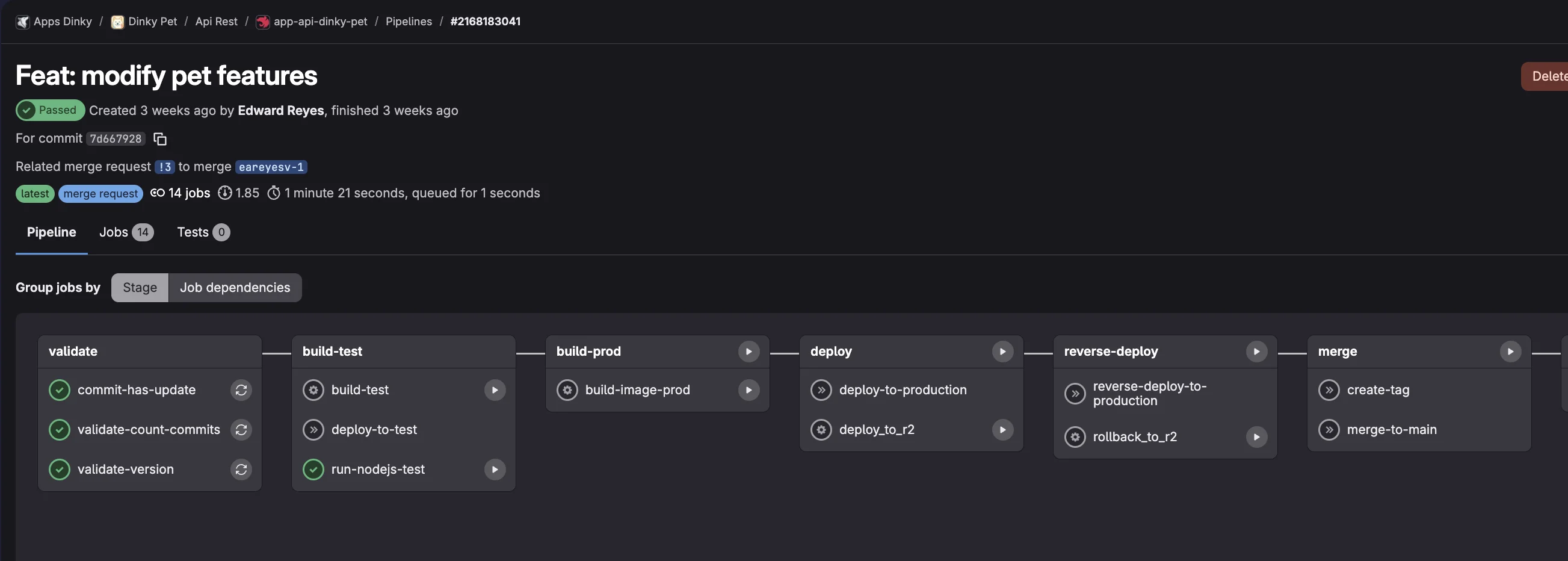Open related merge request !3
The width and height of the screenshot is (1568, 561).
(x=164, y=166)
